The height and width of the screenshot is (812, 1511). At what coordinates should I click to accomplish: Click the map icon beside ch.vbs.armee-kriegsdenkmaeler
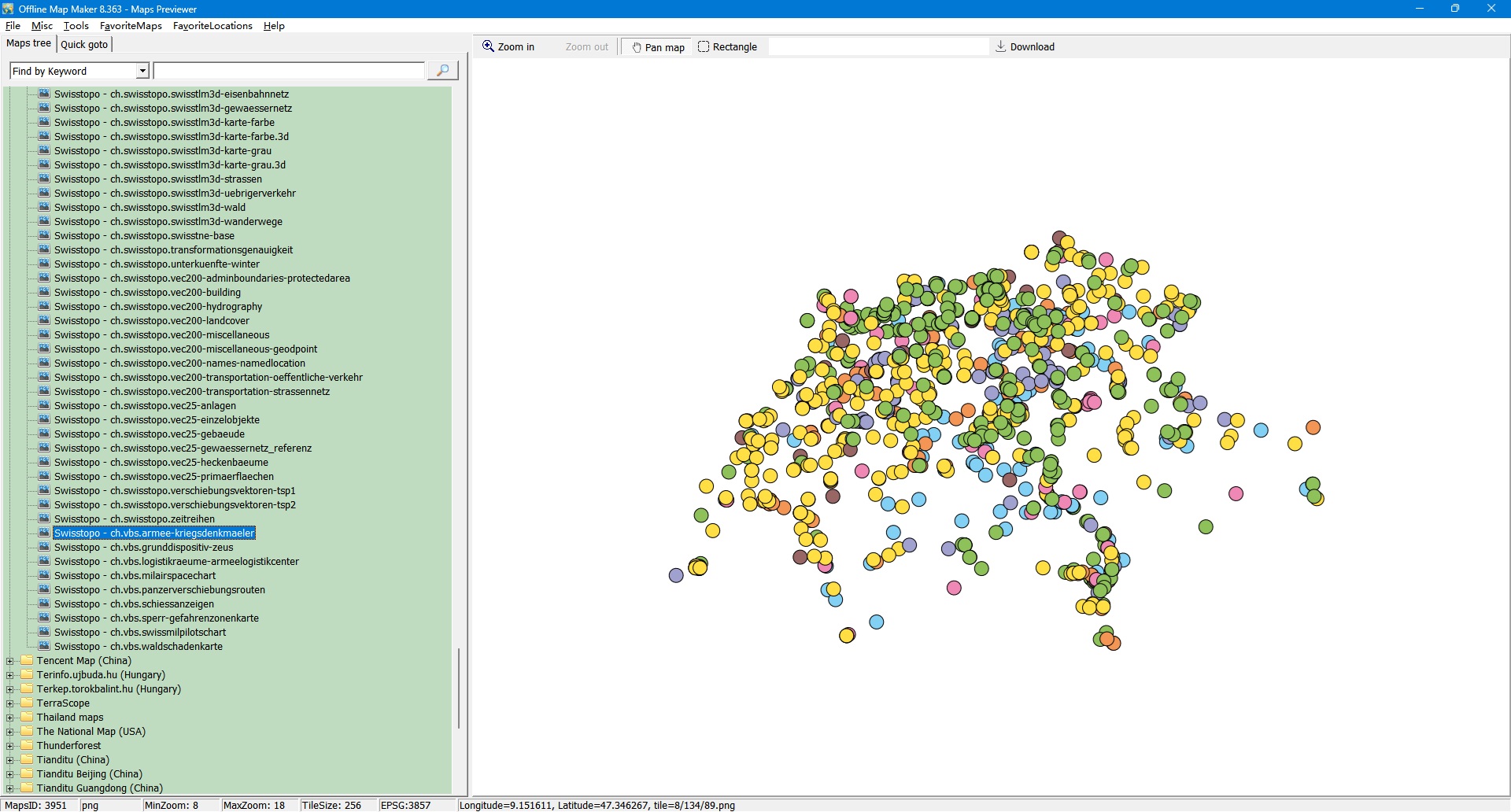(45, 533)
